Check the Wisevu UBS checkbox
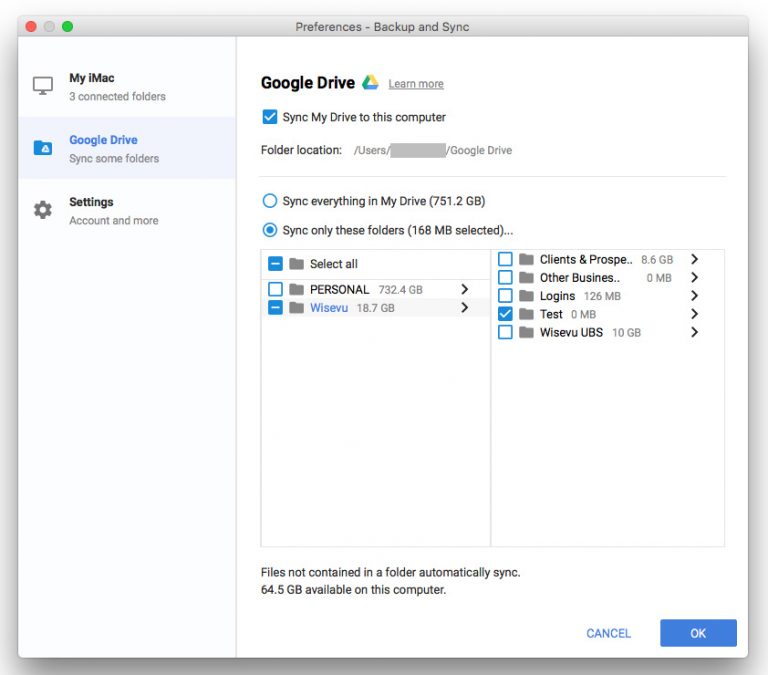The width and height of the screenshot is (768, 675). [505, 333]
